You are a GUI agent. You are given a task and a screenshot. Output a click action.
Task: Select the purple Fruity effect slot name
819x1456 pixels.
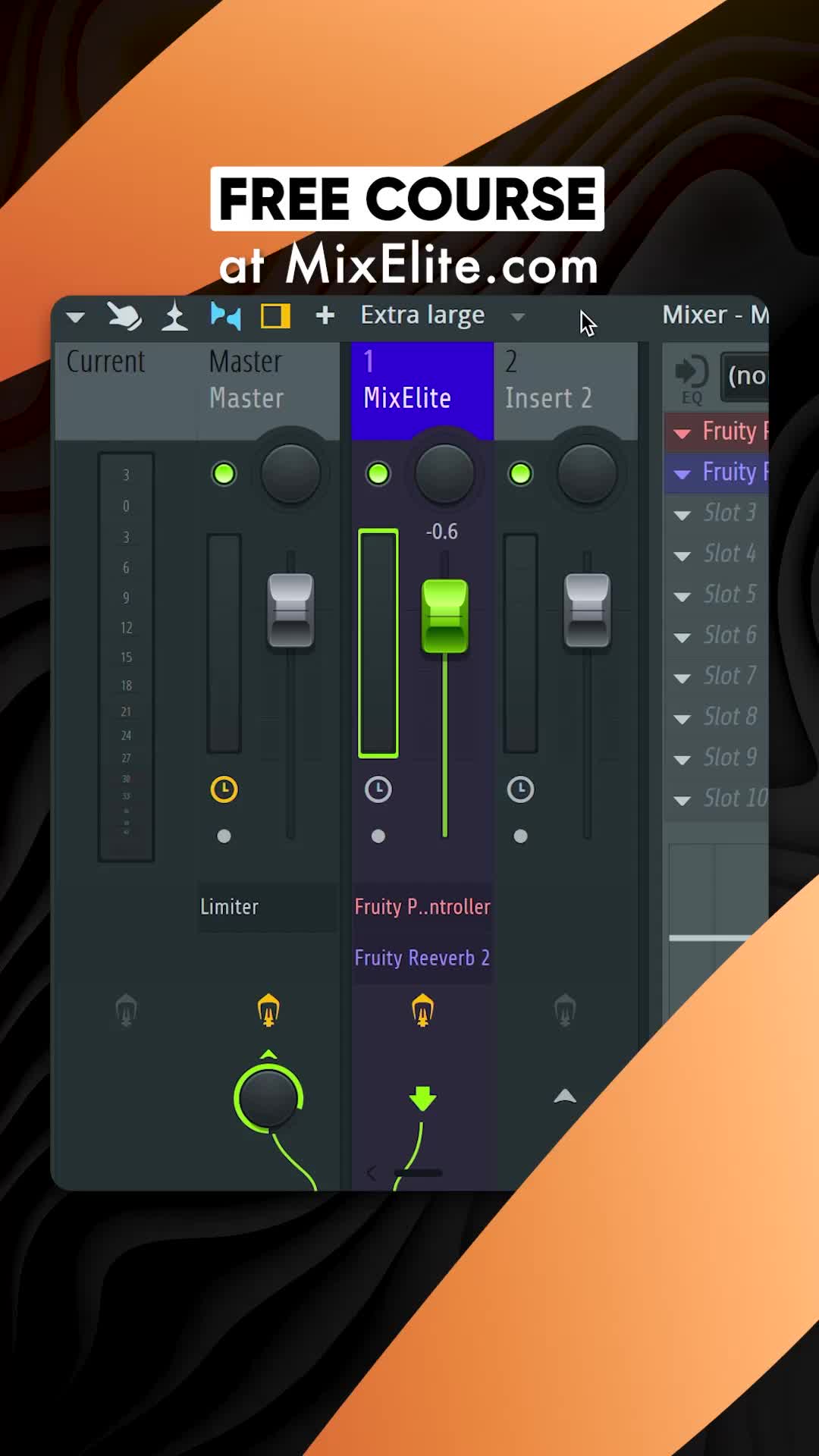pyautogui.click(x=736, y=472)
